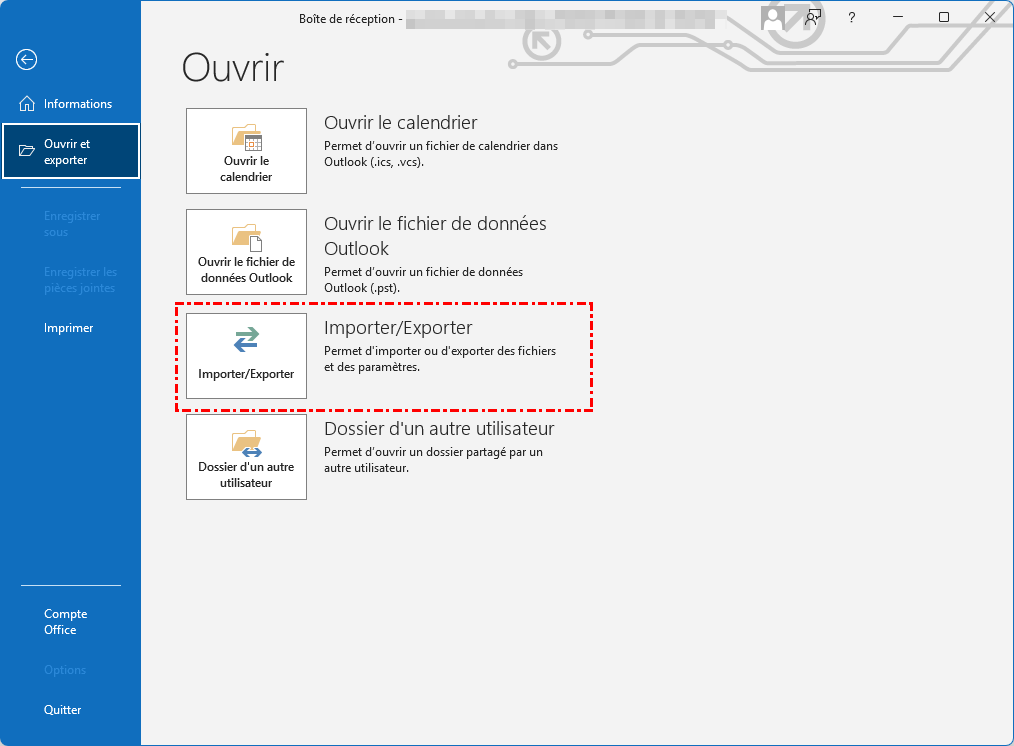The image size is (1014, 746).
Task: Click Ouvrir le fichier de données Outlook tile
Action: [246, 252]
